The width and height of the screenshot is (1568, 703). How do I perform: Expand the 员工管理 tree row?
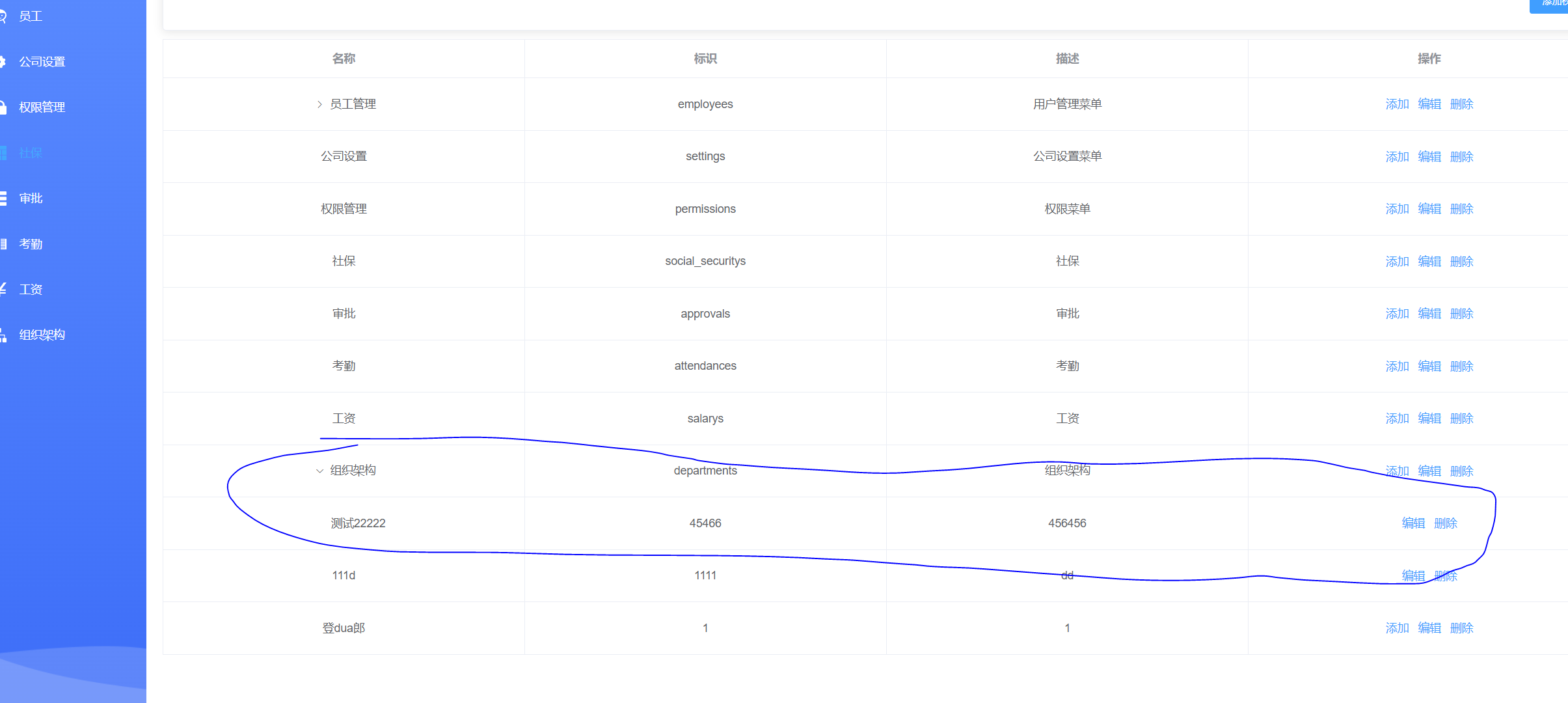point(319,104)
